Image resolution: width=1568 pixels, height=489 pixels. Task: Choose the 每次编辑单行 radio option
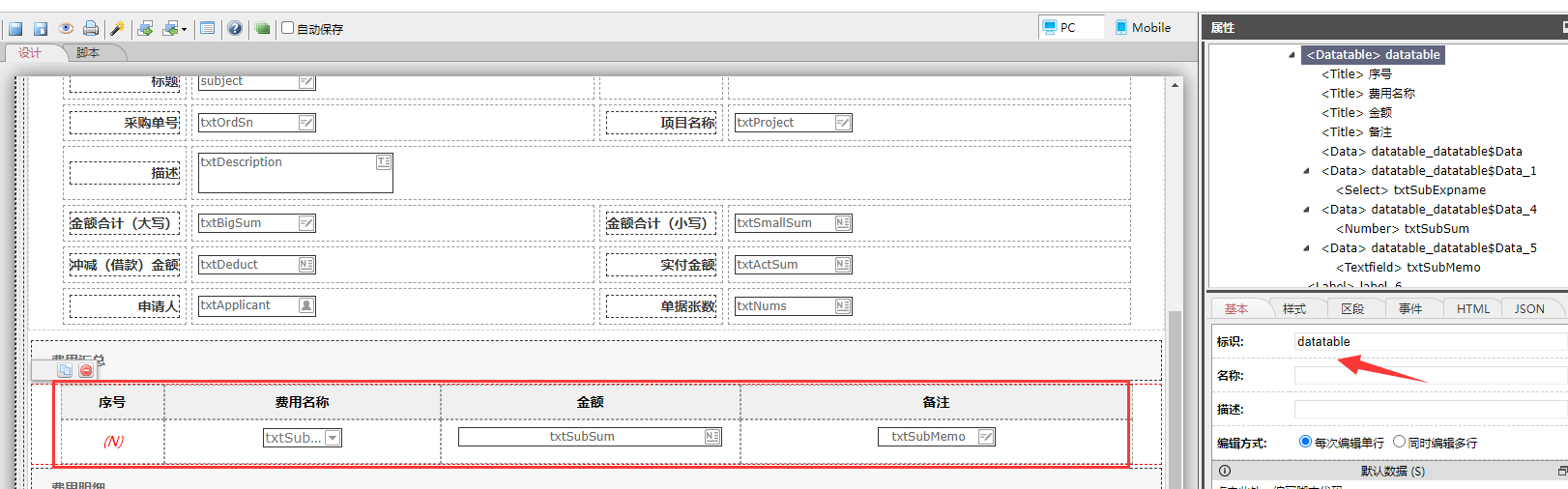pyautogui.click(x=1305, y=442)
